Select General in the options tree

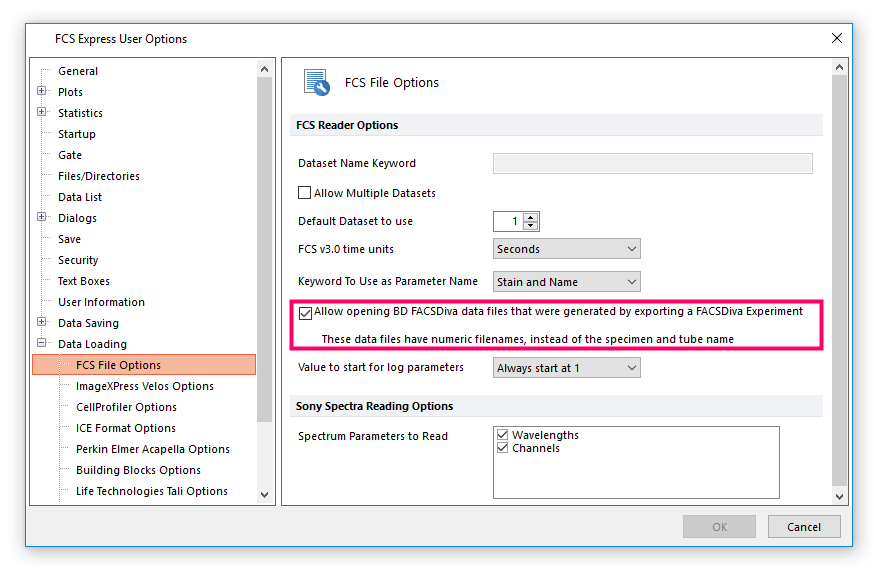coord(77,71)
